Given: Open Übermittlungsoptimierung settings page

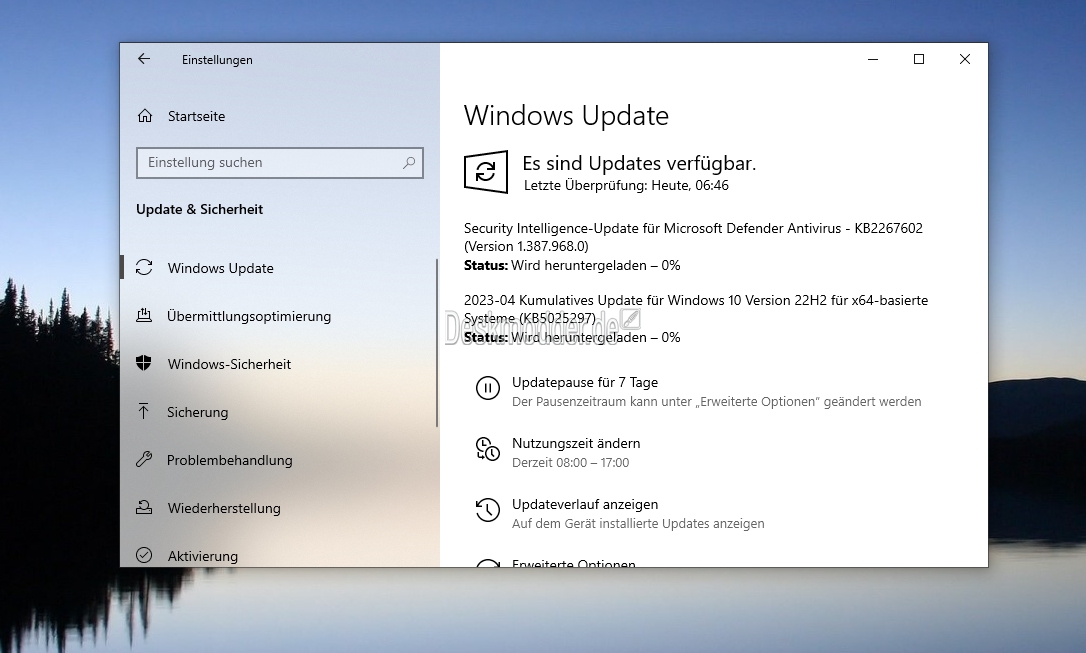Looking at the screenshot, I should point(249,316).
